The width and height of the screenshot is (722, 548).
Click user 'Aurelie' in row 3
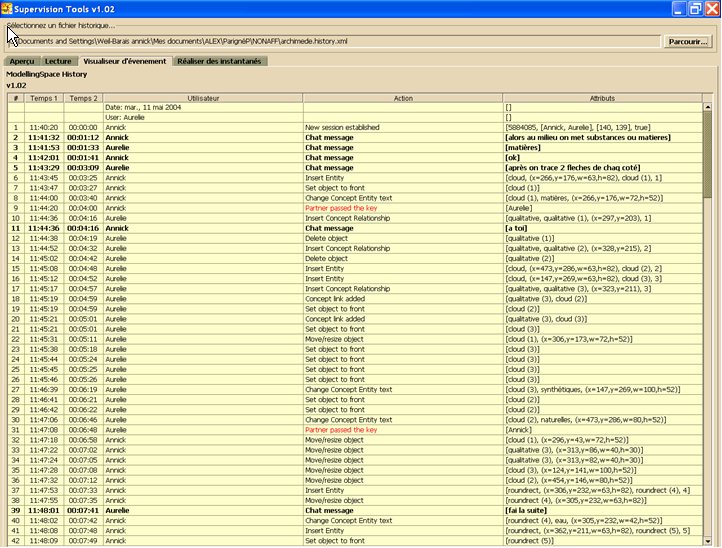(203, 148)
